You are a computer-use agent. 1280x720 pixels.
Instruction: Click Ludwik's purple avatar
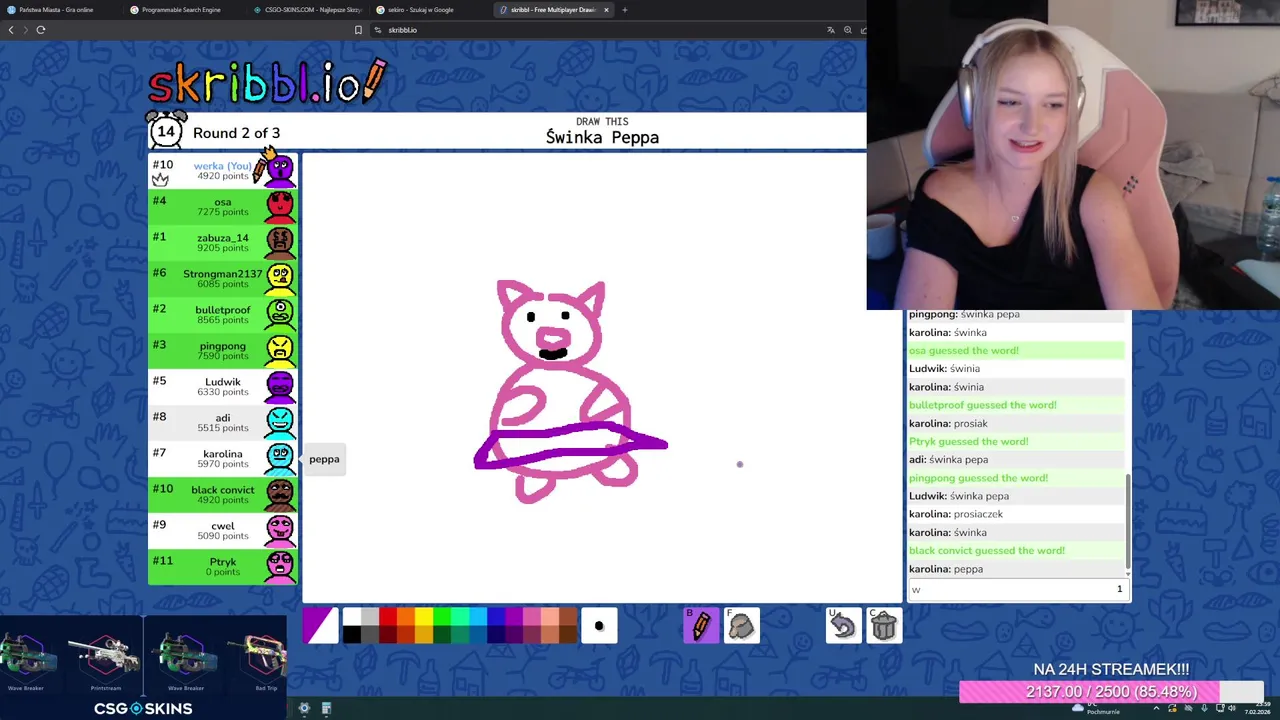pos(280,386)
